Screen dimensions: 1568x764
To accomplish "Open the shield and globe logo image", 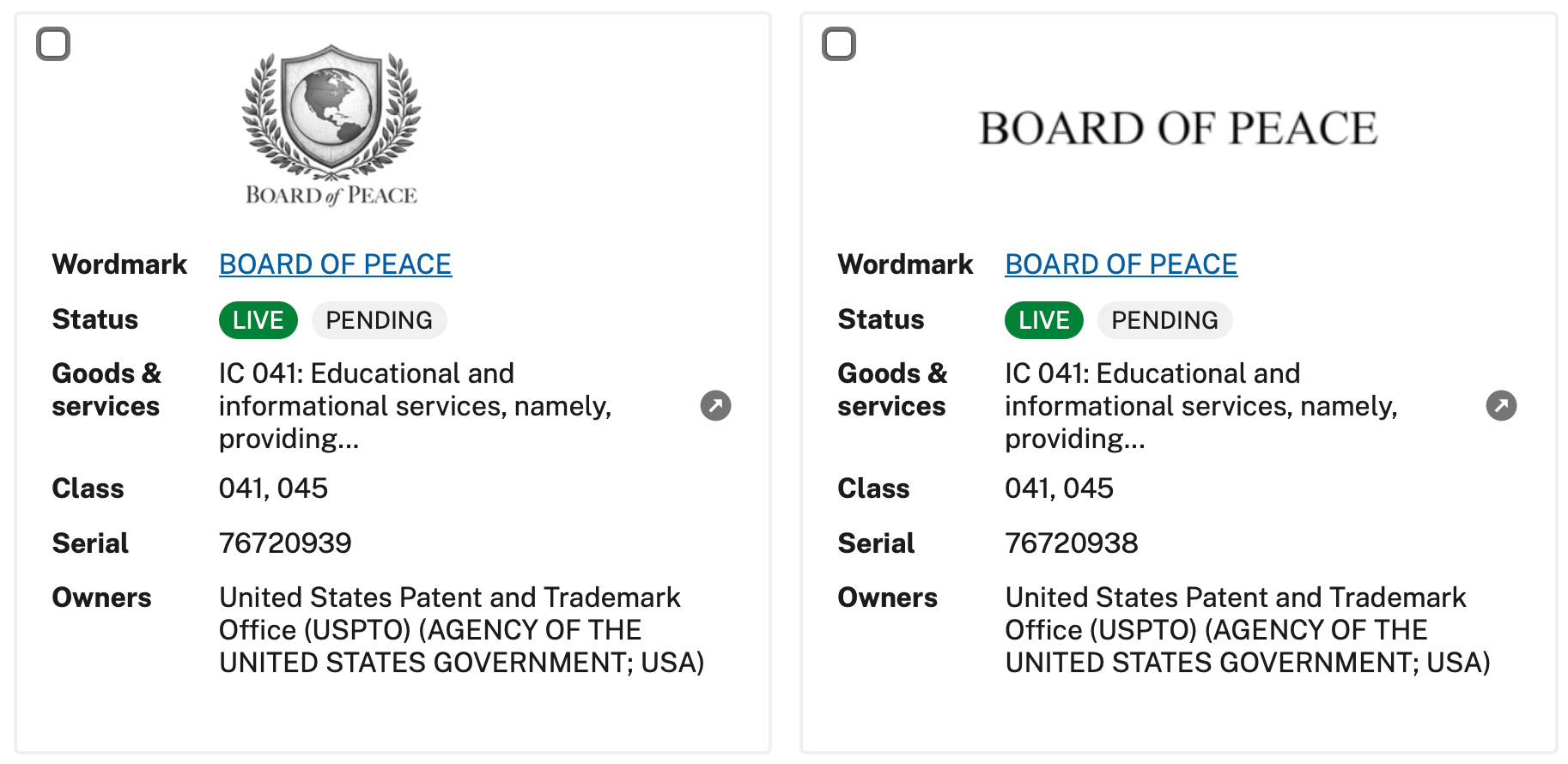I will [x=331, y=124].
